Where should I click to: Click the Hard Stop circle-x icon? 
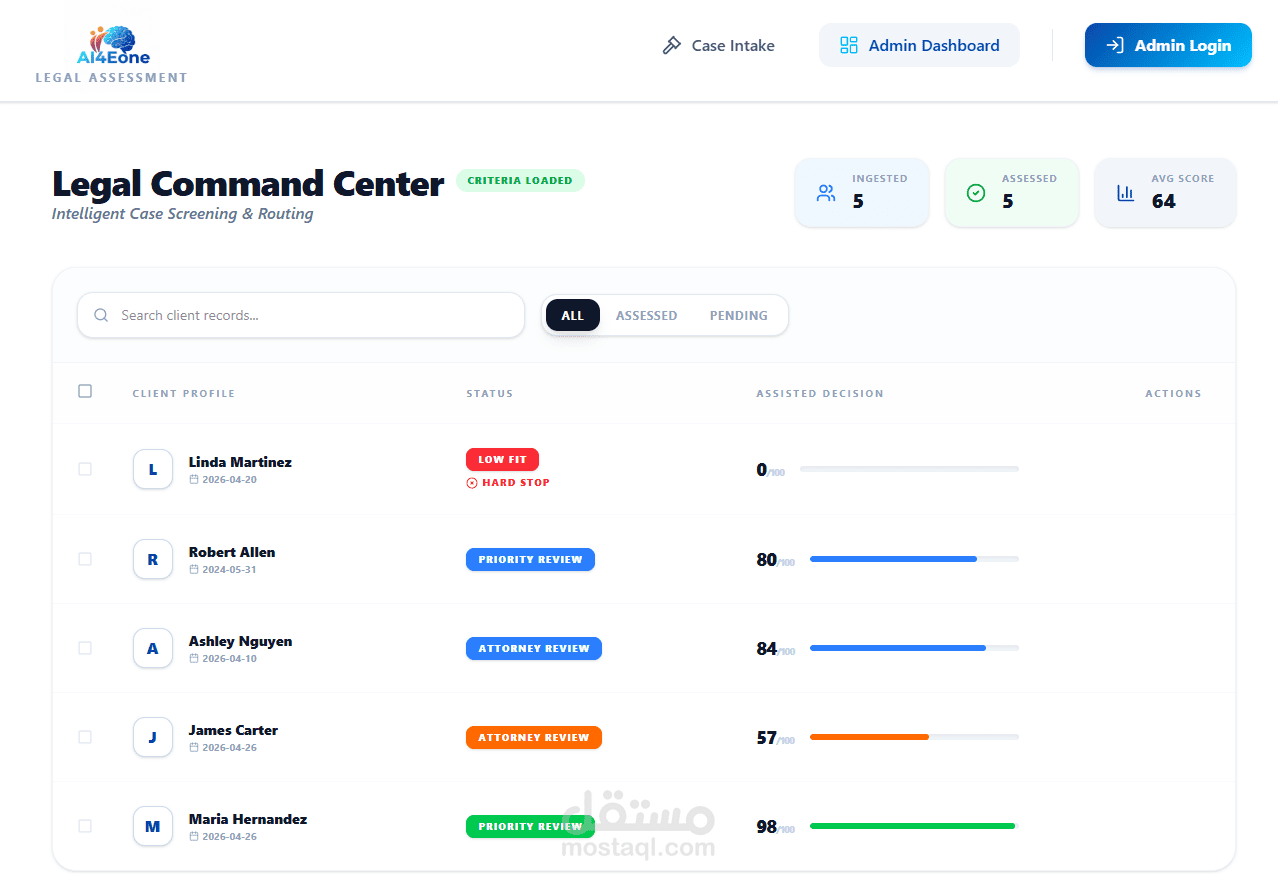pos(472,483)
